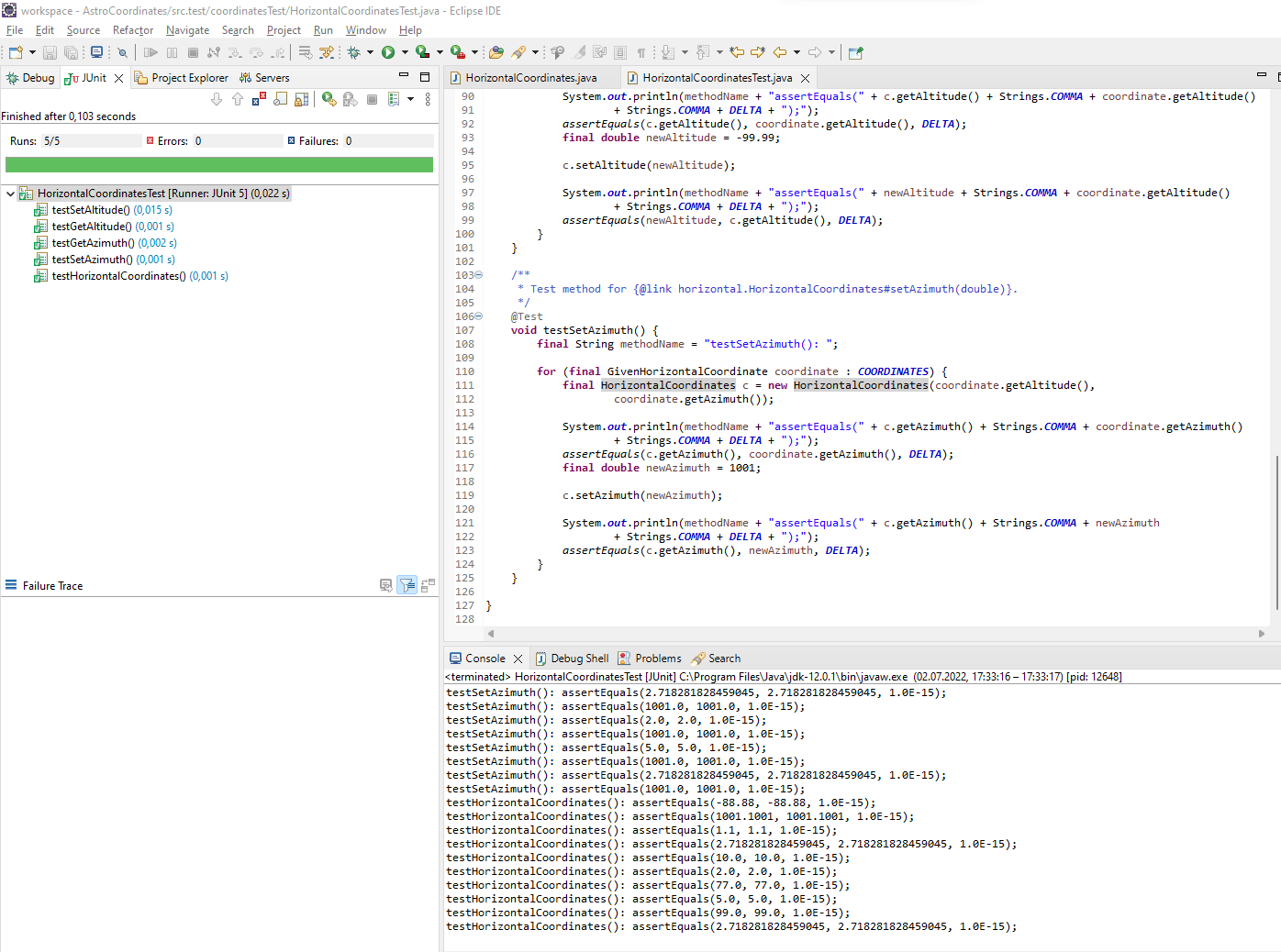Stop the current JUnit test run
Viewport: 1281px width, 952px height.
[x=373, y=99]
